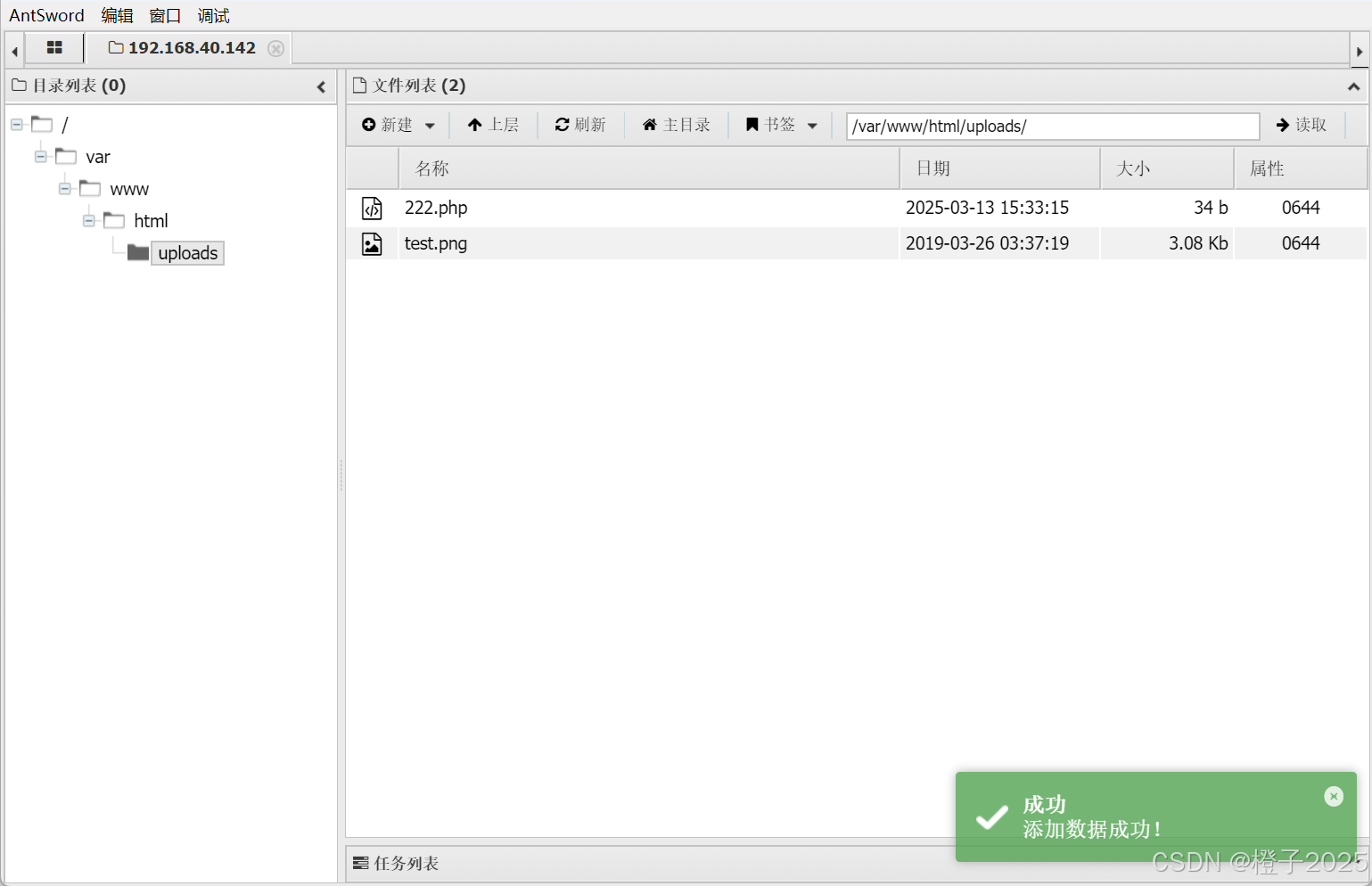This screenshot has height=886, width=1372.
Task: Select the 222.php file name
Action: (436, 208)
